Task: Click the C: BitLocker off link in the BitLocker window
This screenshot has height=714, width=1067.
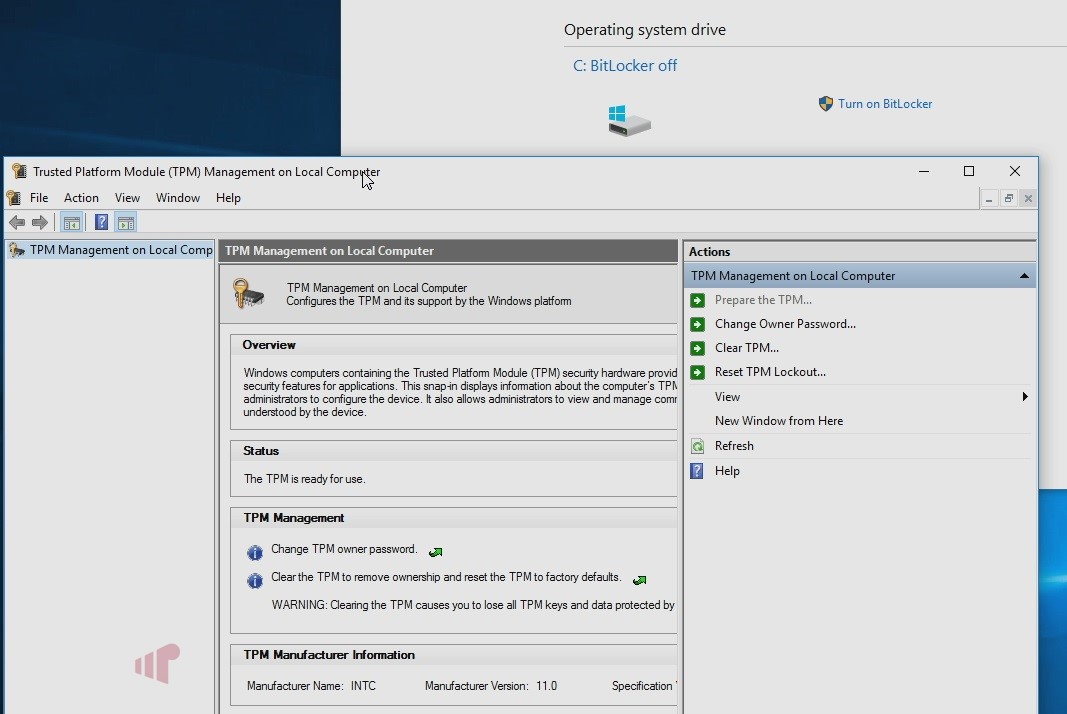Action: 625,66
